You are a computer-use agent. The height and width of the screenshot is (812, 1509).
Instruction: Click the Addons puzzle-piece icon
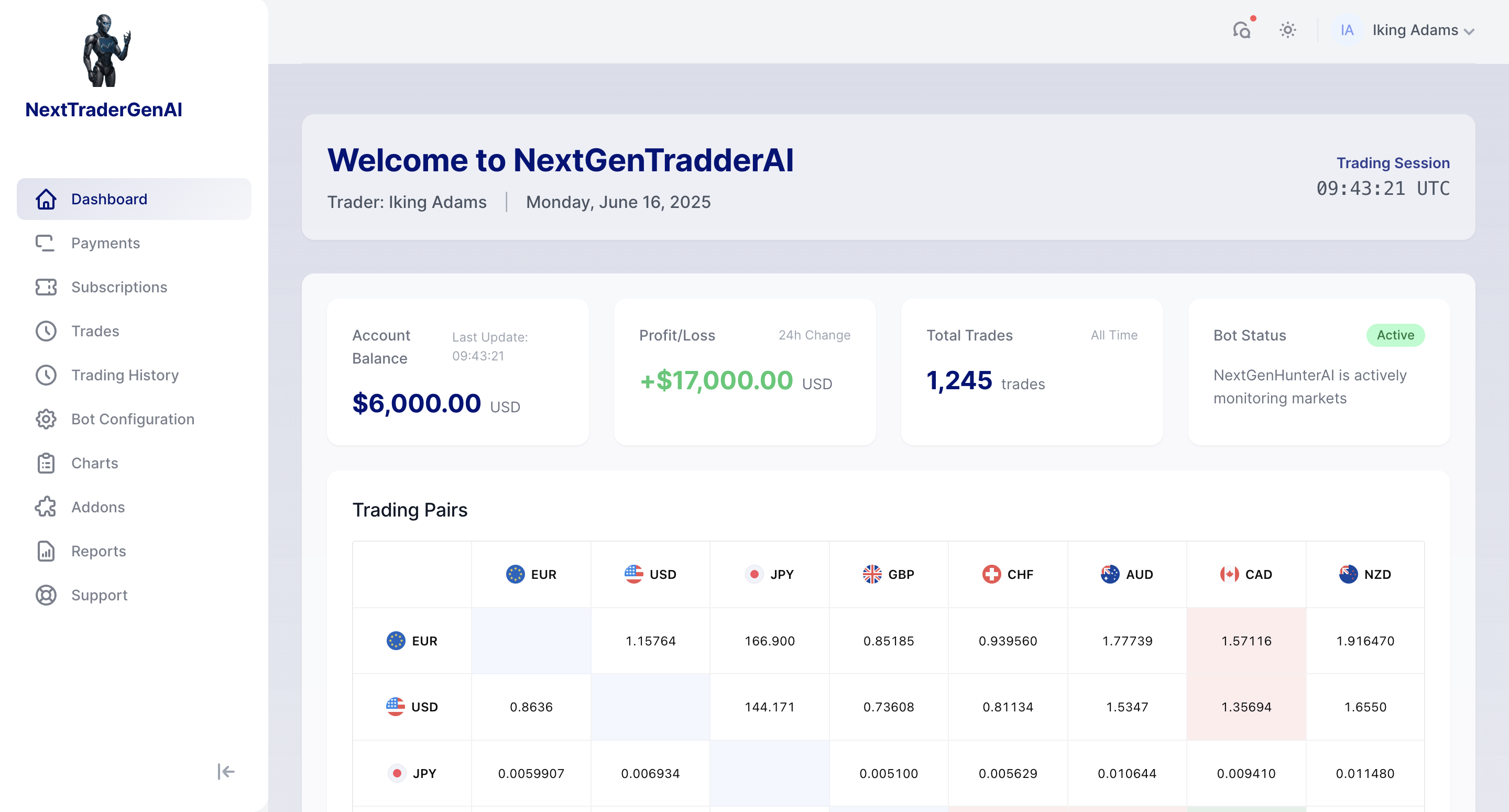pos(46,507)
